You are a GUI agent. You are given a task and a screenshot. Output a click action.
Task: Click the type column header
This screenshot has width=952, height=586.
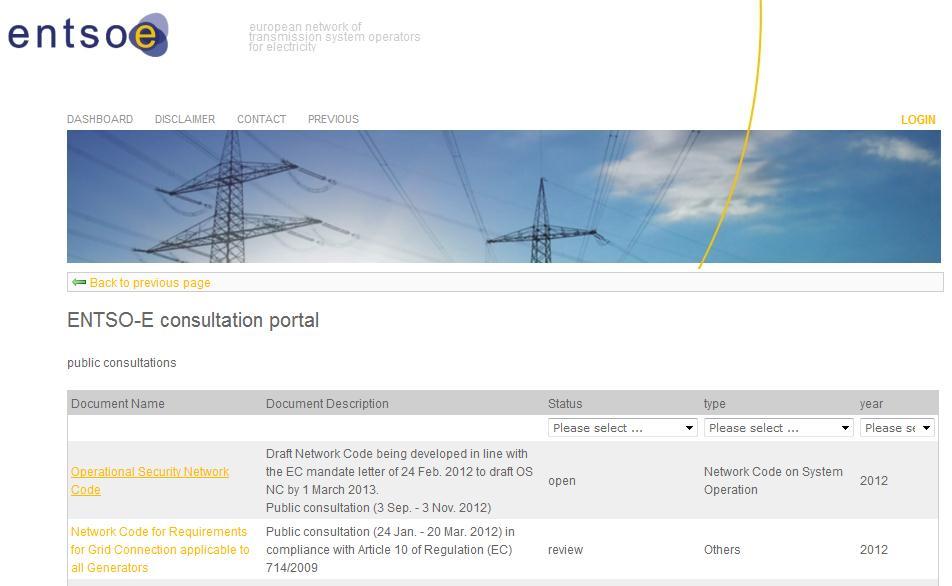click(x=715, y=404)
